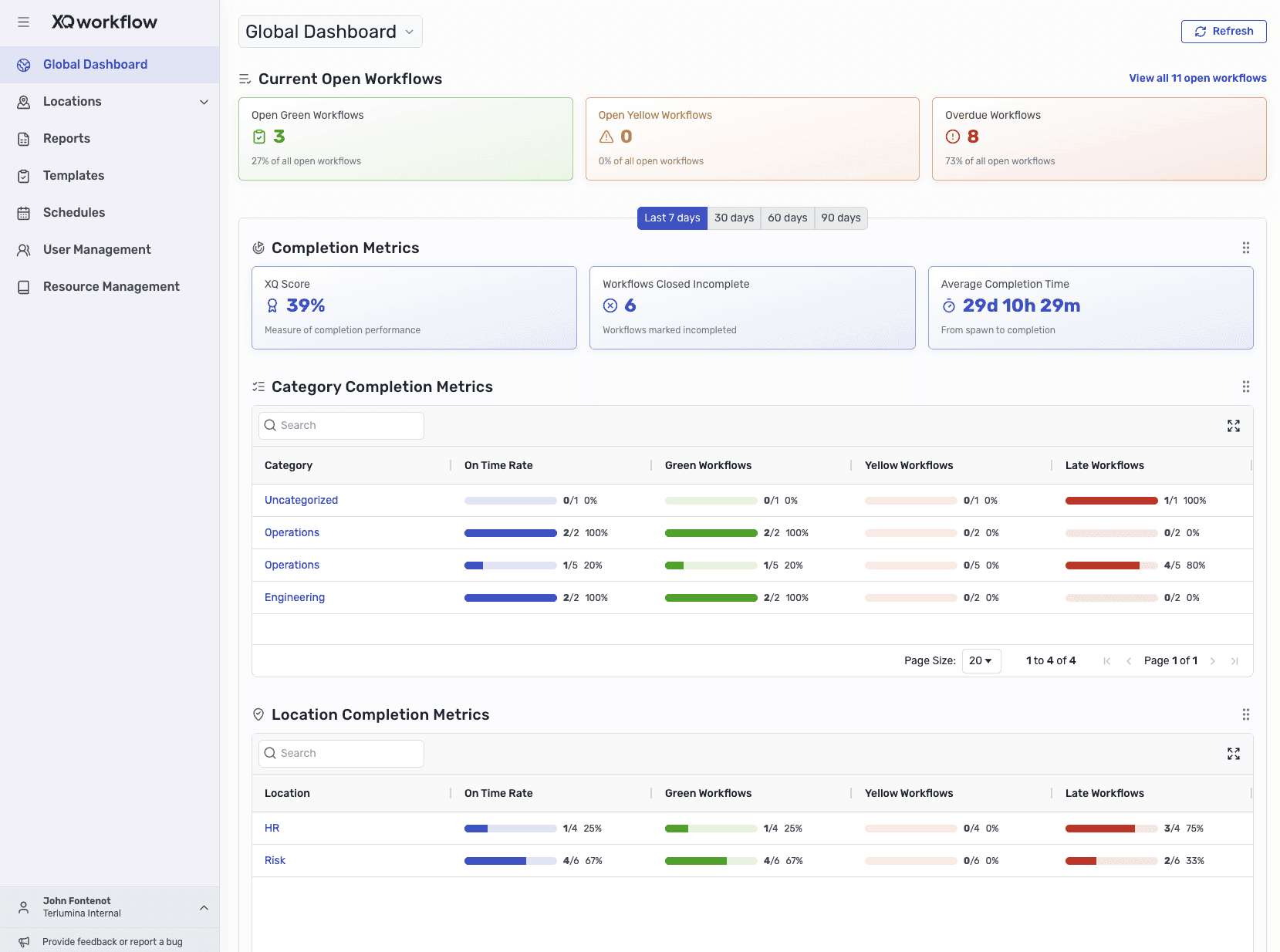The image size is (1280, 952).
Task: Select the 90 days time range
Action: pyautogui.click(x=840, y=218)
